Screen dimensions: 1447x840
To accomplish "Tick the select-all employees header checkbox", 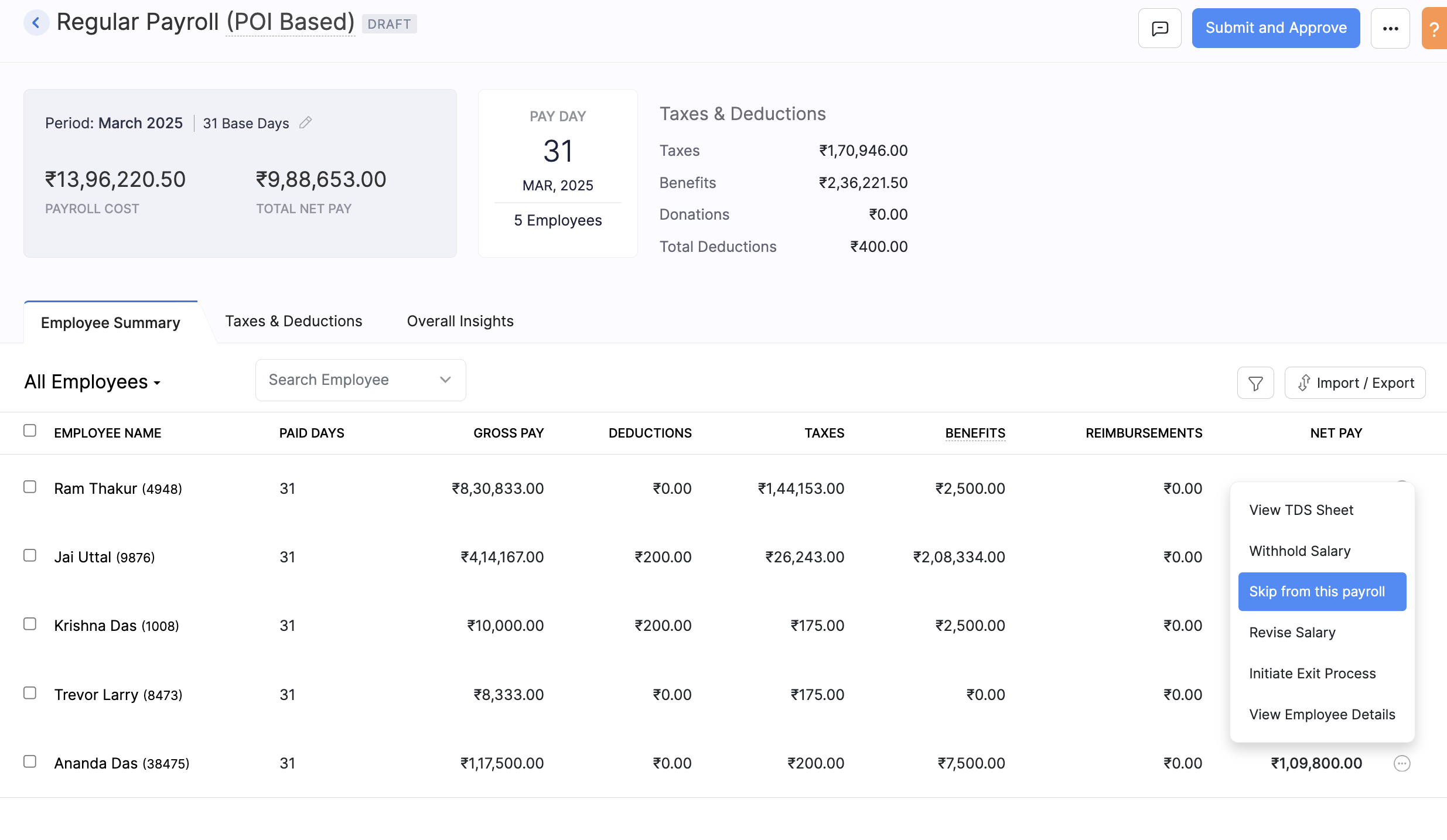I will coord(30,431).
